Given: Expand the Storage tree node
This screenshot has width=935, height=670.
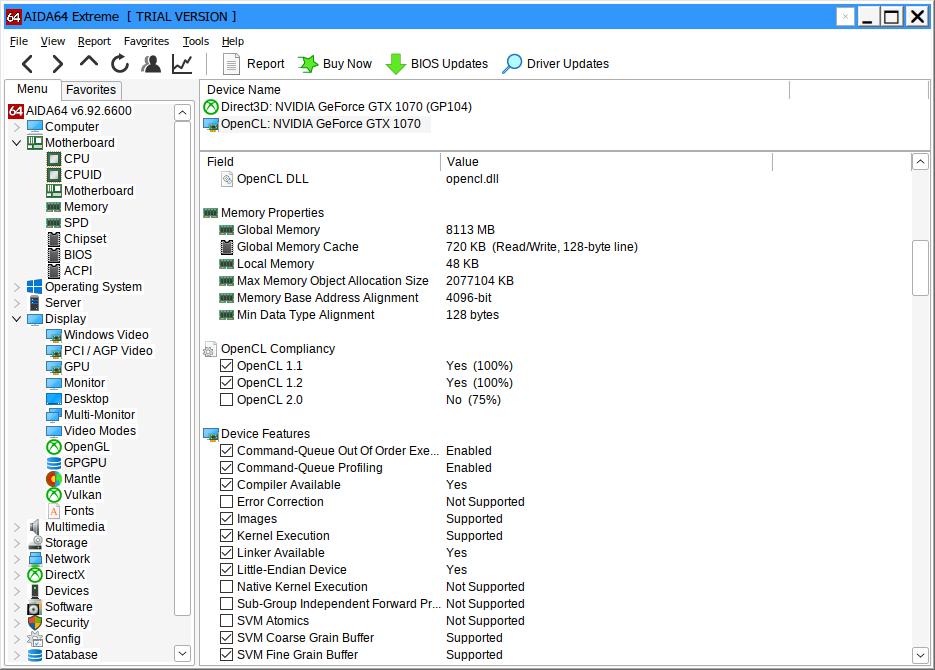Looking at the screenshot, I should 17,544.
